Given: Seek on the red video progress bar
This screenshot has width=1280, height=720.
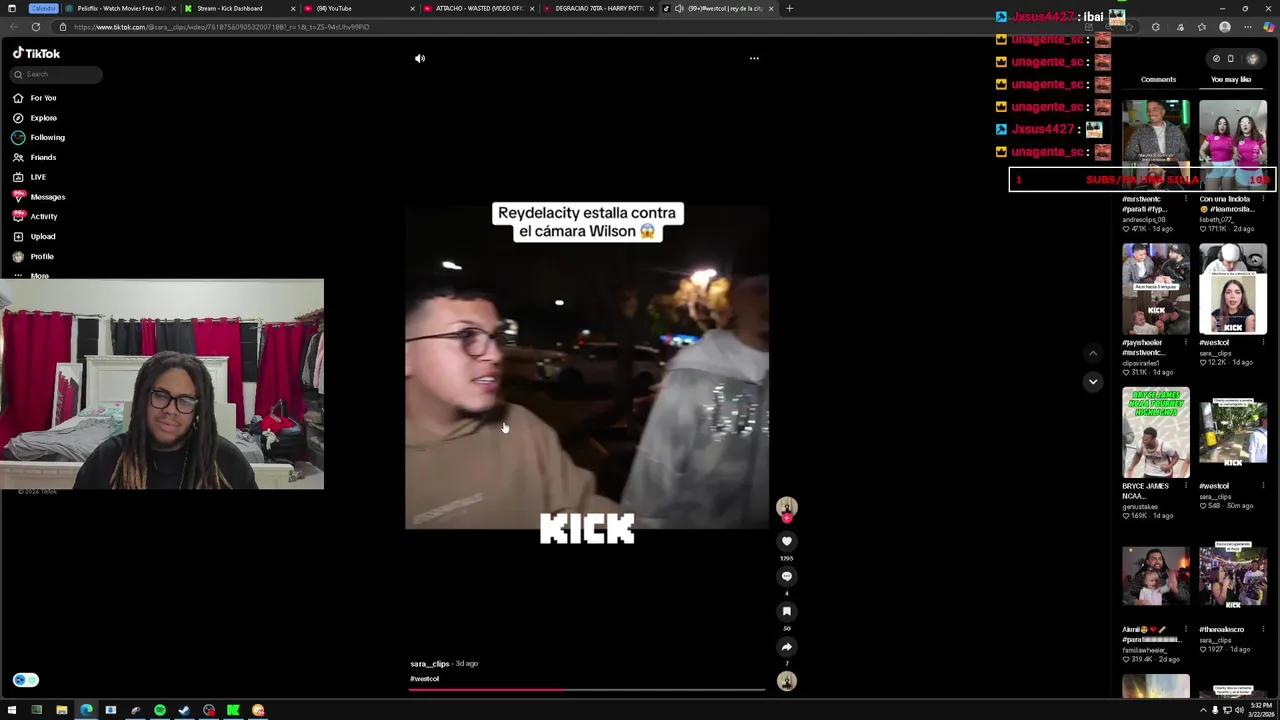Looking at the screenshot, I should click(587, 689).
